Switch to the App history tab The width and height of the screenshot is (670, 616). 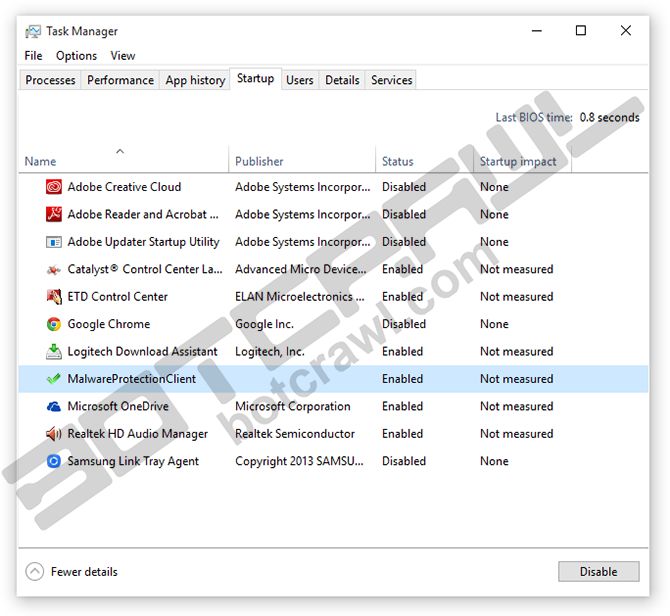195,80
